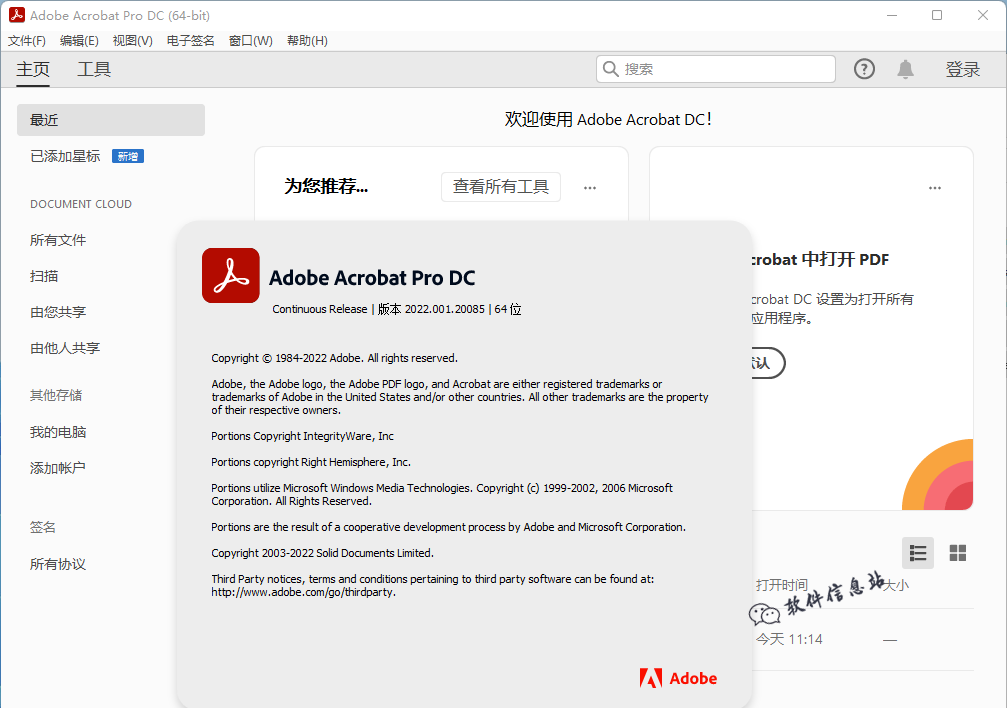This screenshot has width=1007, height=708.
Task: Click the help question mark icon
Action: (x=864, y=69)
